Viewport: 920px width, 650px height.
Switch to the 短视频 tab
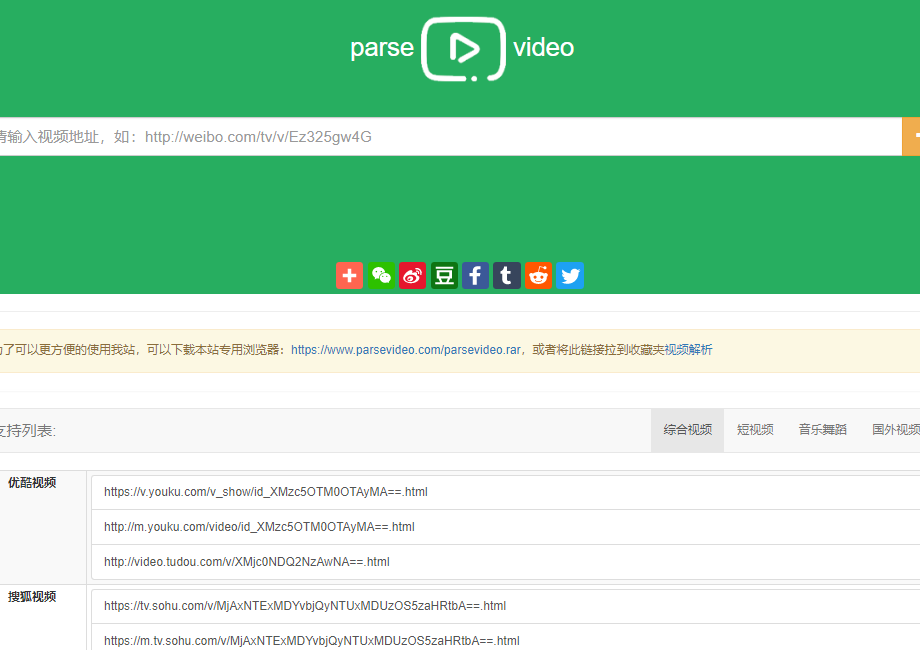[x=755, y=430]
